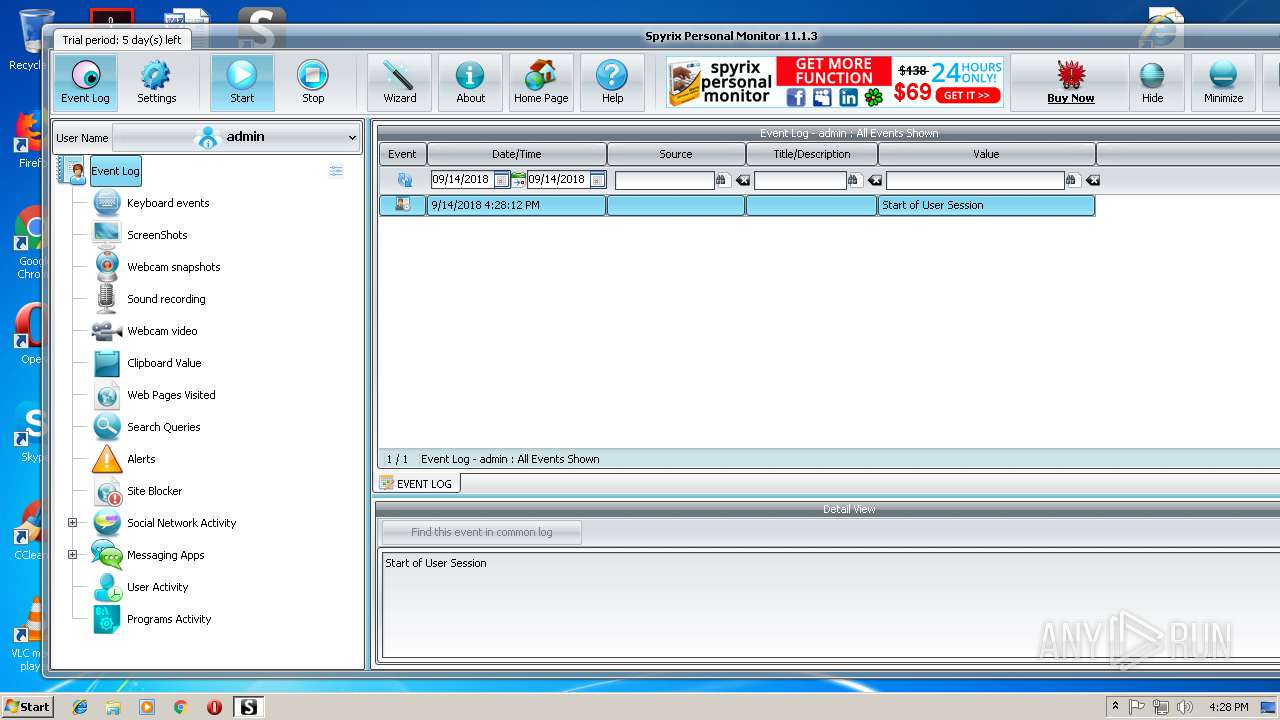Open the User Name admin dropdown

tap(236, 137)
